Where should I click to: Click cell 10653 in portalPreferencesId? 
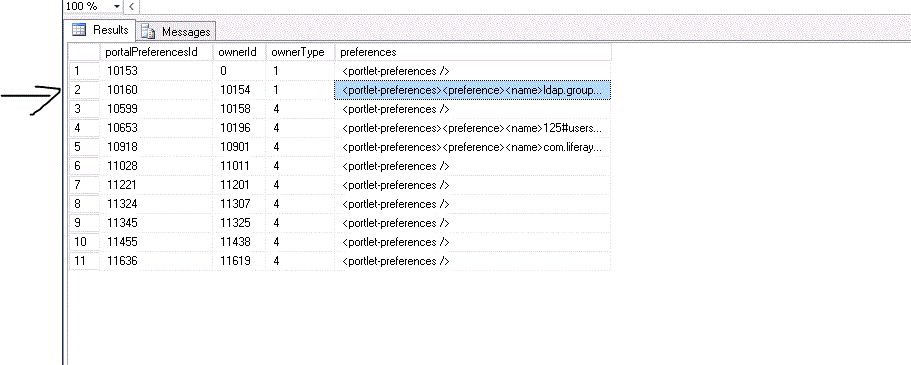156,128
